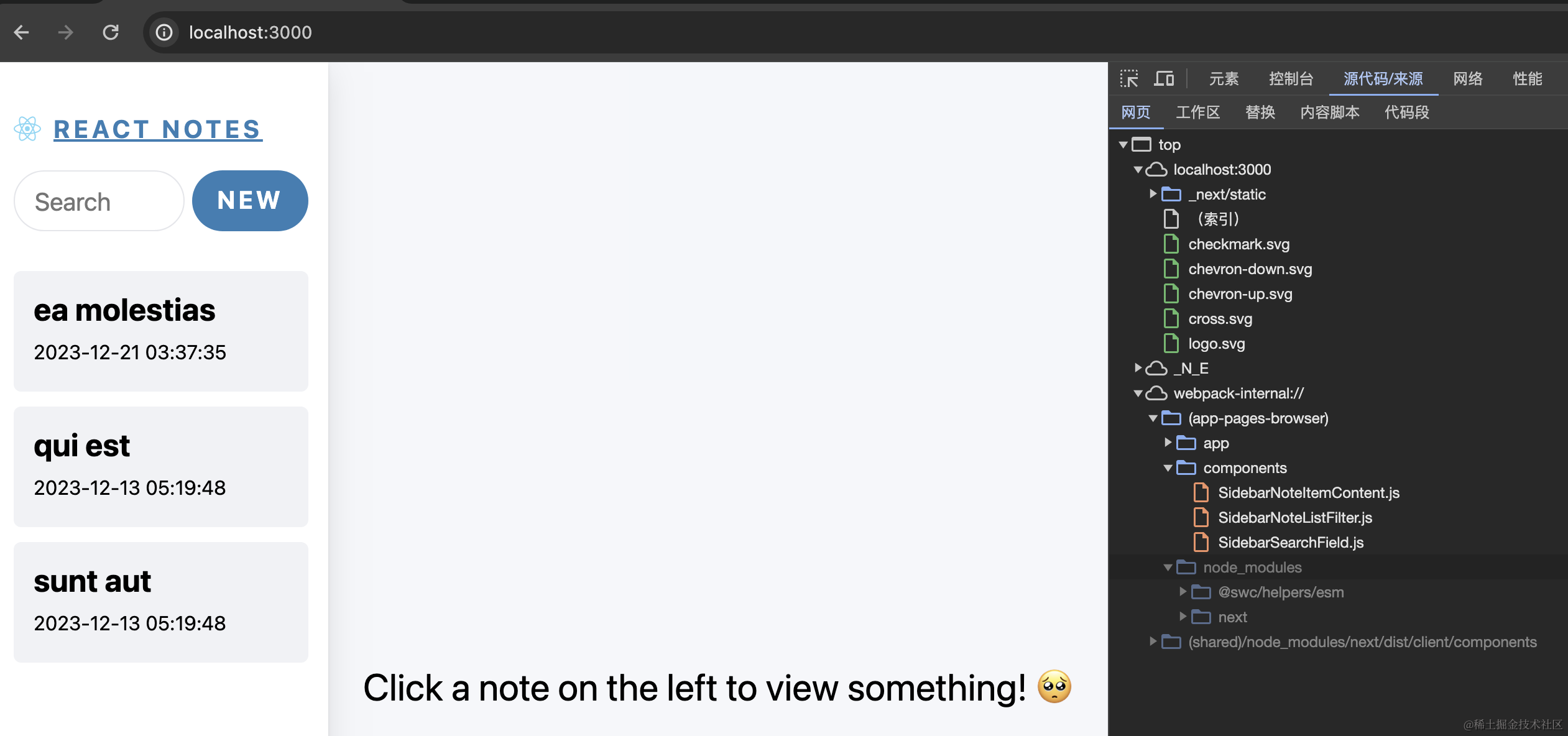The image size is (1568, 736).
Task: Switch to the 控制台 console tab
Action: tap(1291, 79)
